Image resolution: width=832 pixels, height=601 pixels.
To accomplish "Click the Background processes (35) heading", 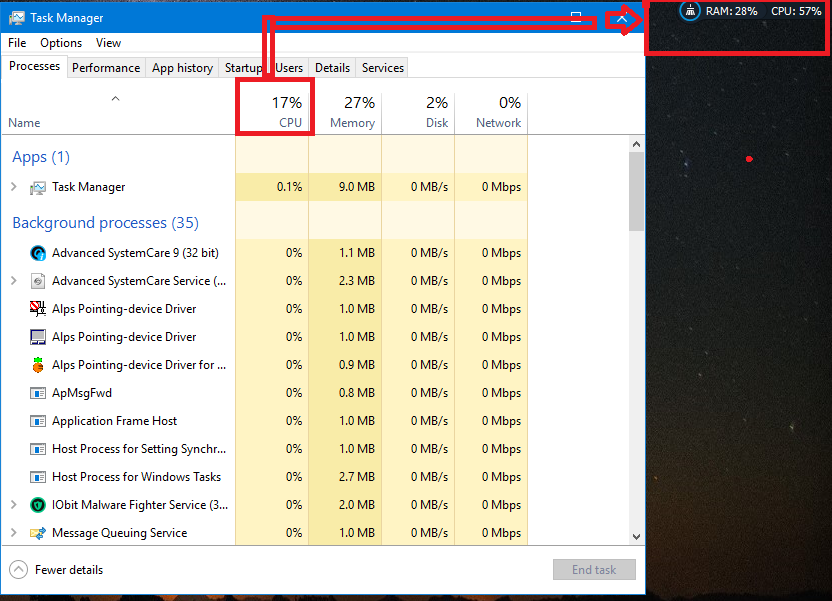I will click(x=106, y=223).
